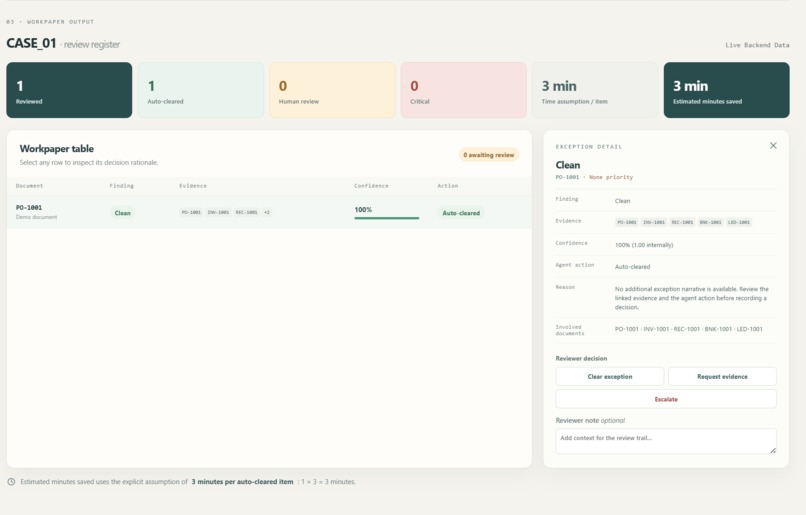Open the Critical summary card
The width and height of the screenshot is (806, 515).
tap(464, 90)
